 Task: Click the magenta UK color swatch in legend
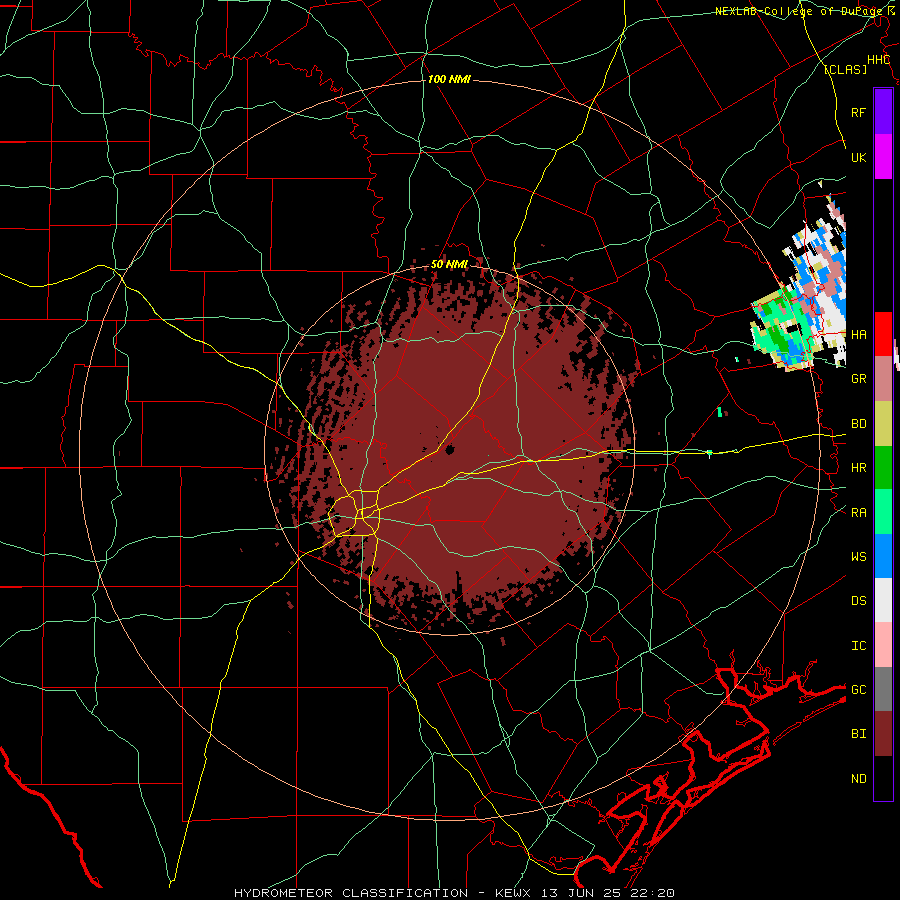click(883, 157)
